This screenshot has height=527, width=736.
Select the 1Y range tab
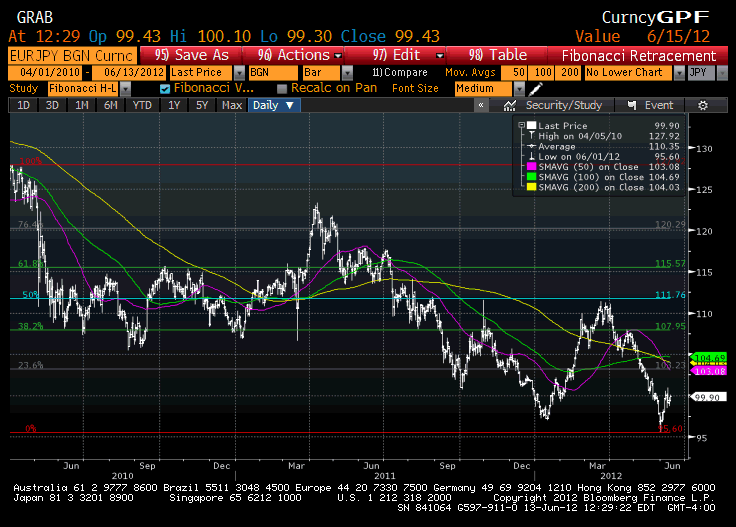[174, 105]
